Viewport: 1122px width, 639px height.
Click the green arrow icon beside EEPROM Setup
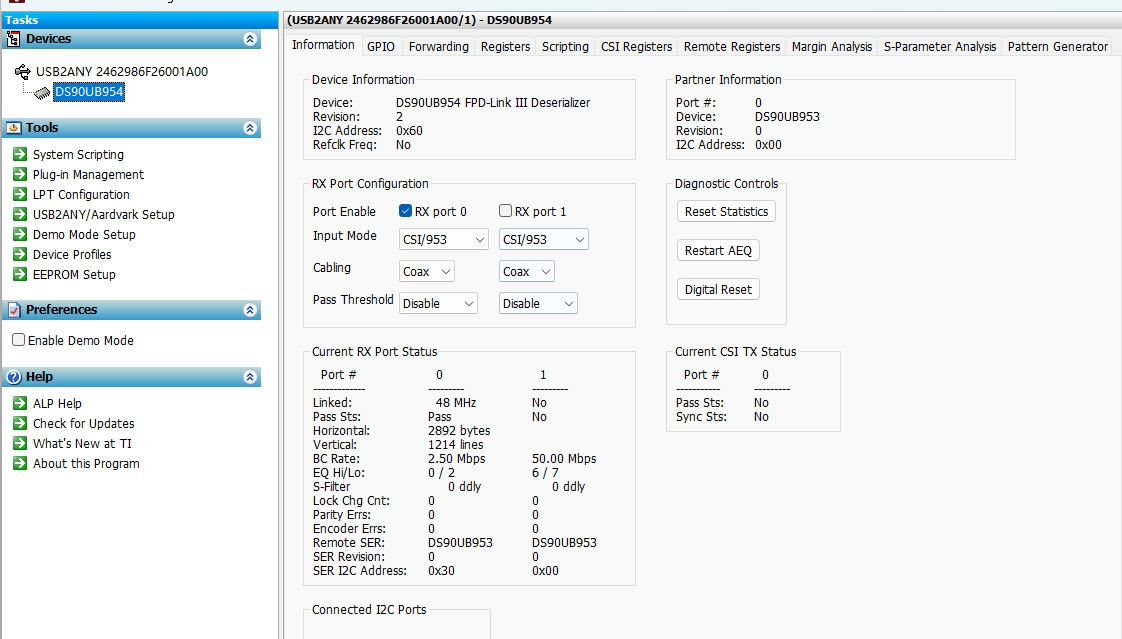pos(20,274)
